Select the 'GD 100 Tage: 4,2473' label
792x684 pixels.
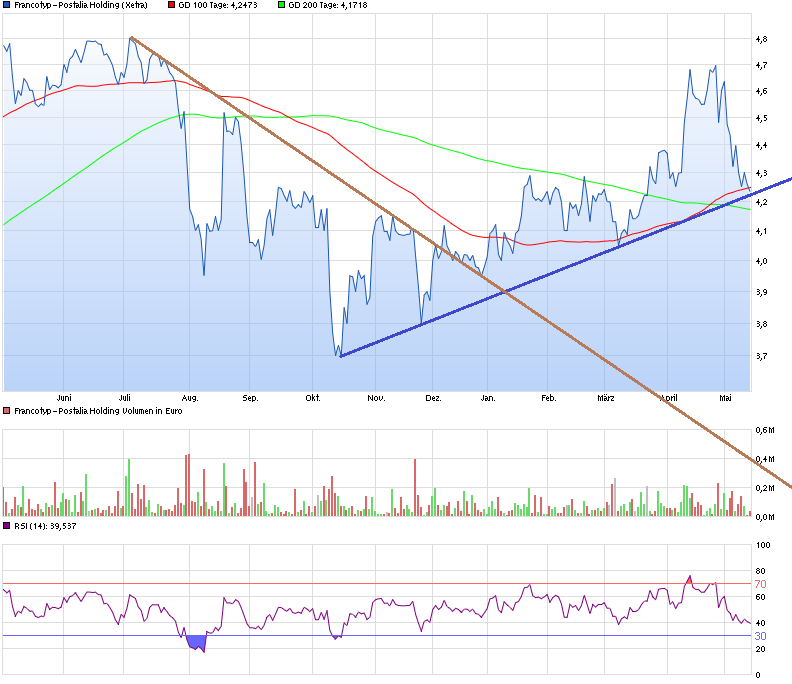tap(218, 5)
